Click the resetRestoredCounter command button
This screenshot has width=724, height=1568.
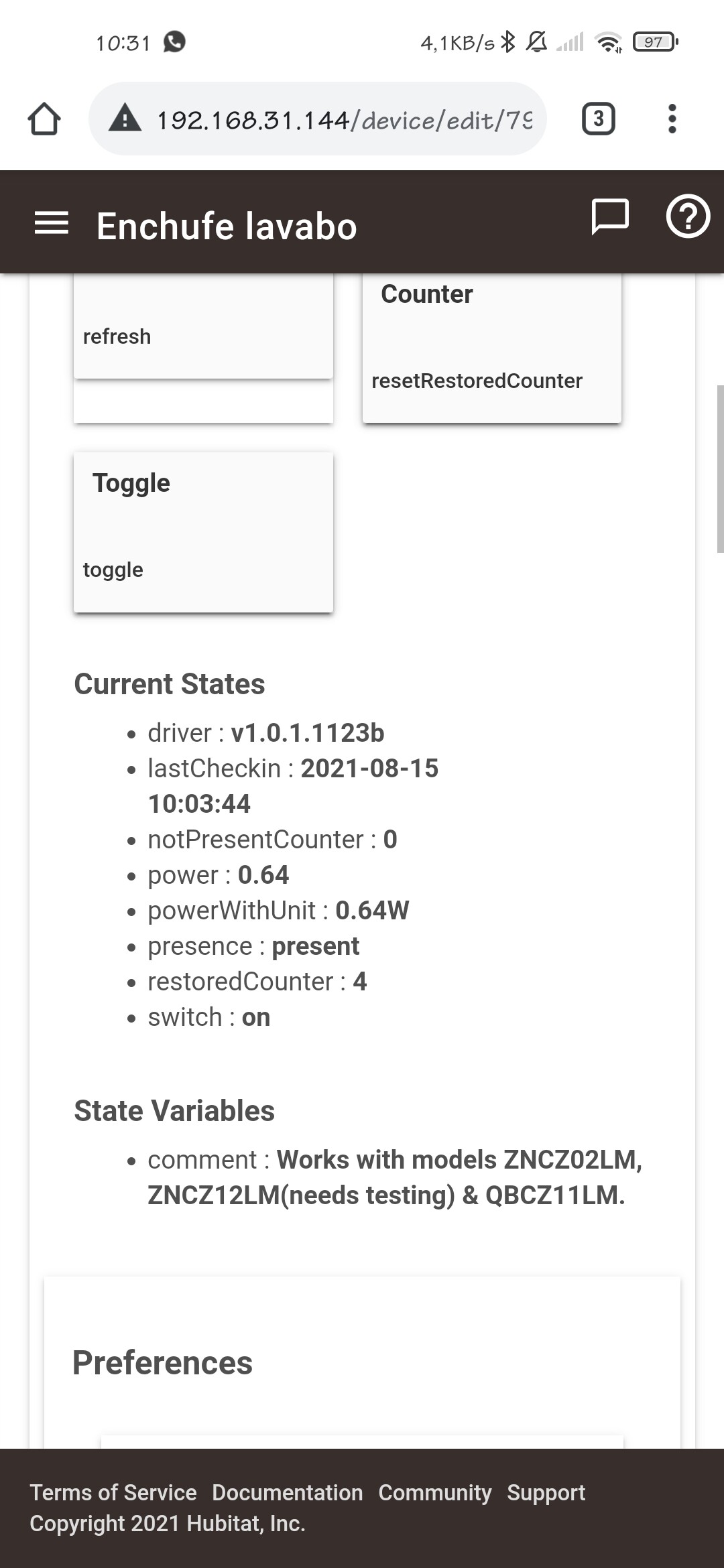(492, 348)
